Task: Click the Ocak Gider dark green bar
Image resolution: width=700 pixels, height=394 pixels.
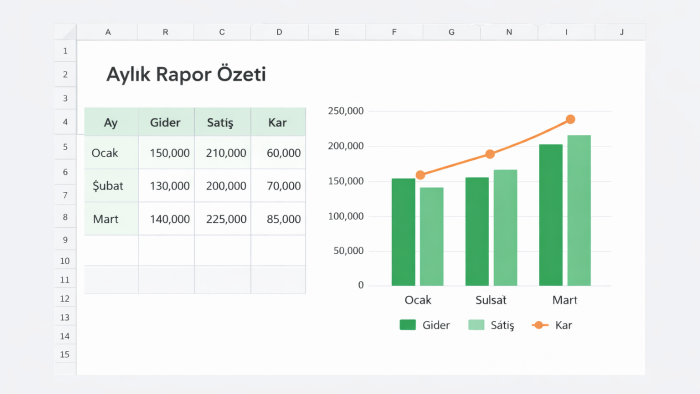Action: point(404,232)
